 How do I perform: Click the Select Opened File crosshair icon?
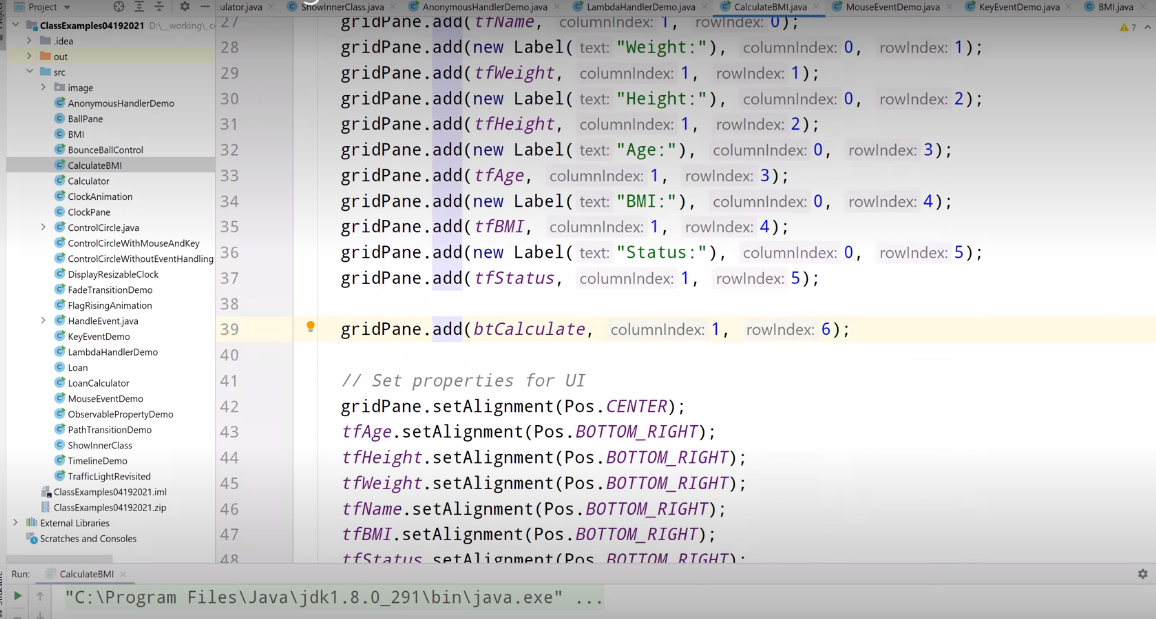click(119, 6)
